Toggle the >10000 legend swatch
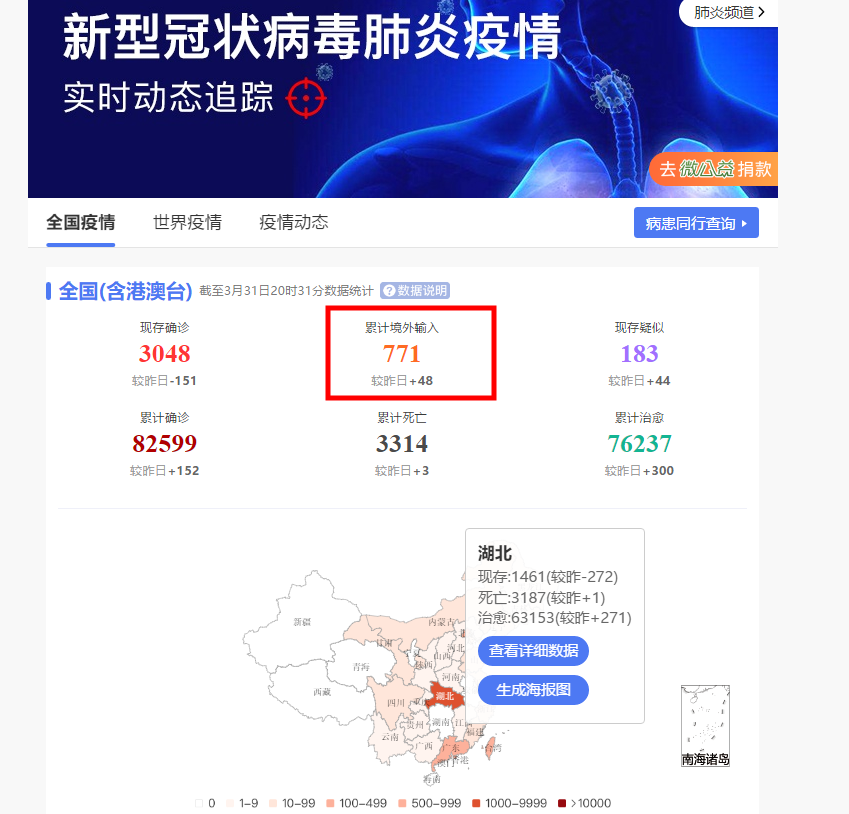 562,803
